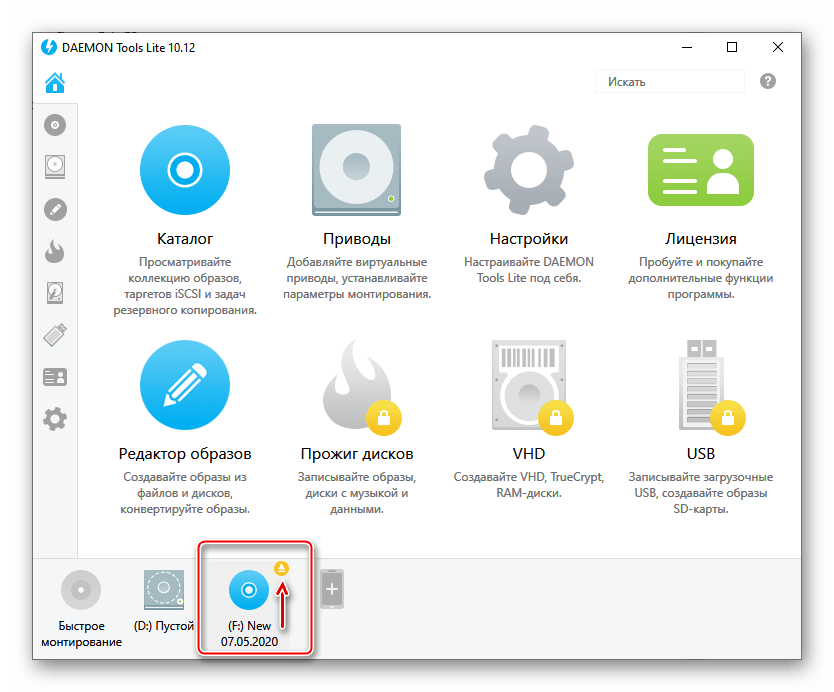Image resolution: width=834 pixels, height=692 pixels.
Task: Open the large Приводы tile
Action: 356,170
